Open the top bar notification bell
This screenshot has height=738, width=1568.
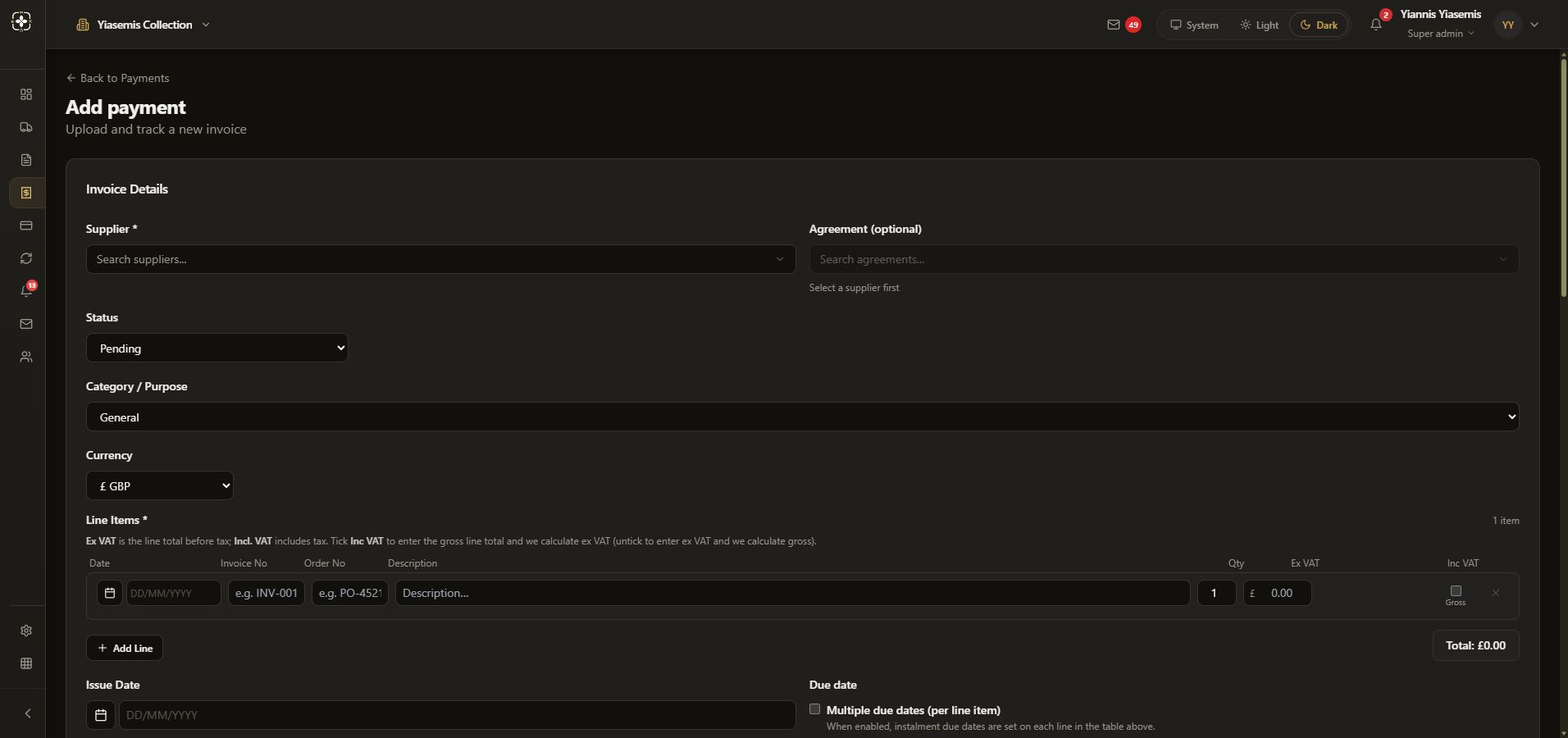coord(1378,23)
